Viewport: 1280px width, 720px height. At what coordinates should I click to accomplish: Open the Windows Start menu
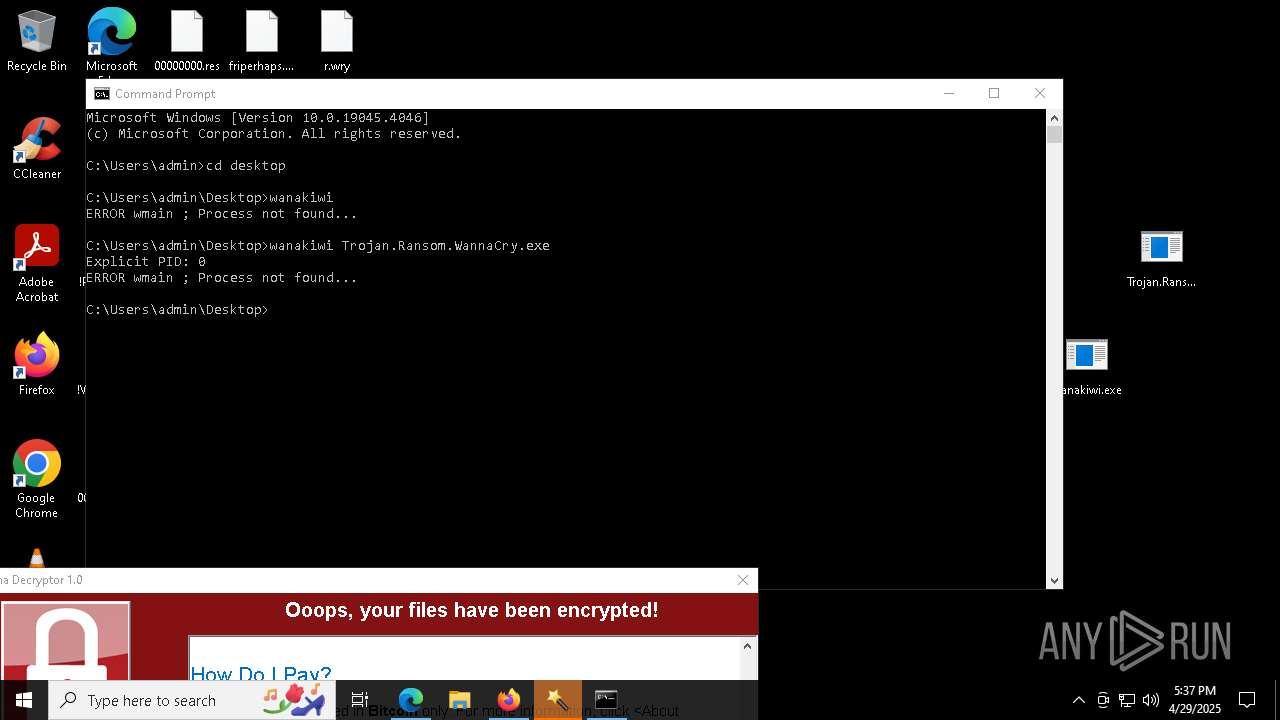point(24,700)
